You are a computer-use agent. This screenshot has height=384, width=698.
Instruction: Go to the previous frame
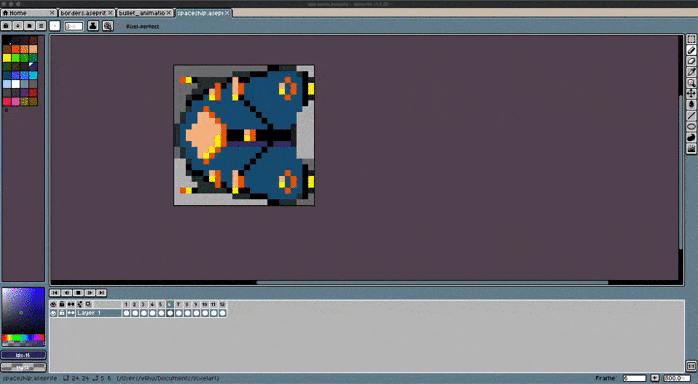tap(66, 293)
